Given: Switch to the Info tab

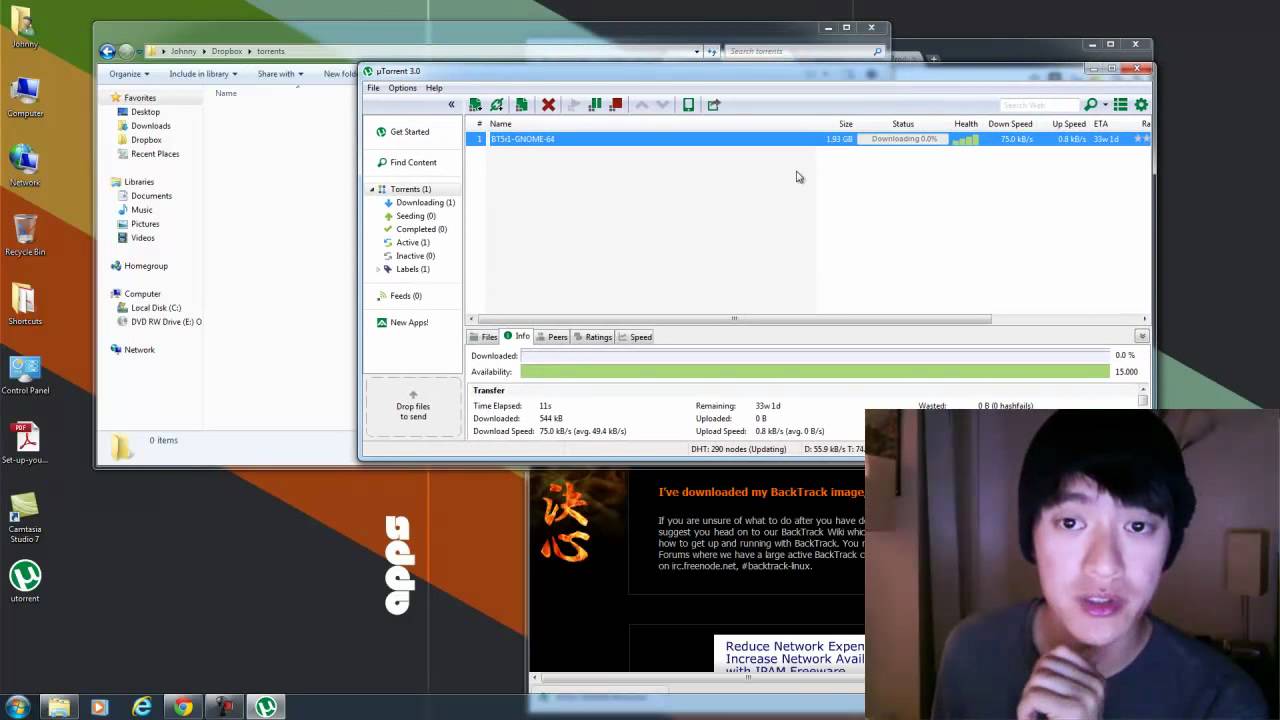Looking at the screenshot, I should pyautogui.click(x=516, y=336).
